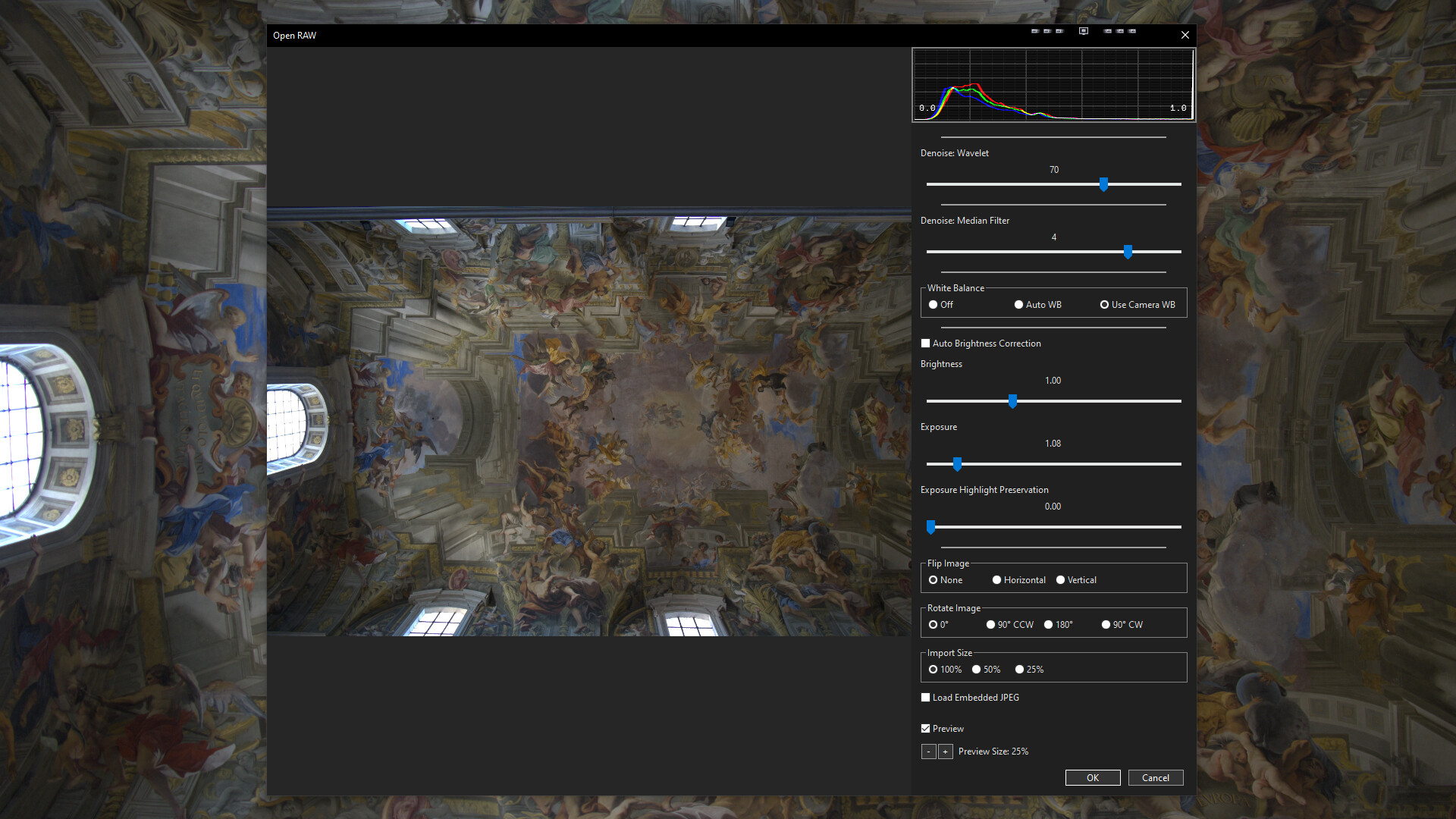
Task: Rotate the image 90° CCW
Action: [x=1009, y=625]
